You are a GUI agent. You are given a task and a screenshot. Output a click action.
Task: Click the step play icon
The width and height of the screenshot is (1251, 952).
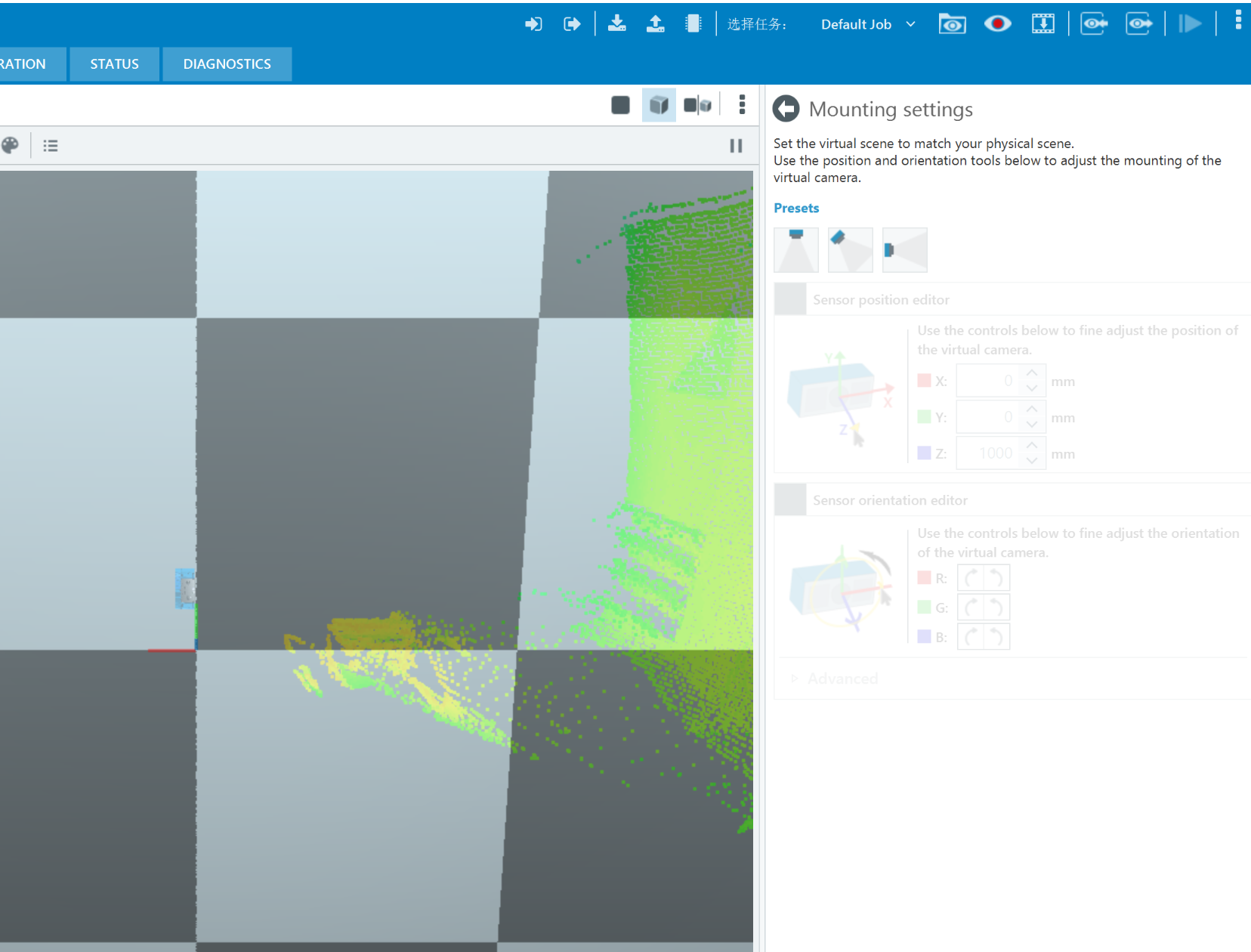click(1190, 24)
